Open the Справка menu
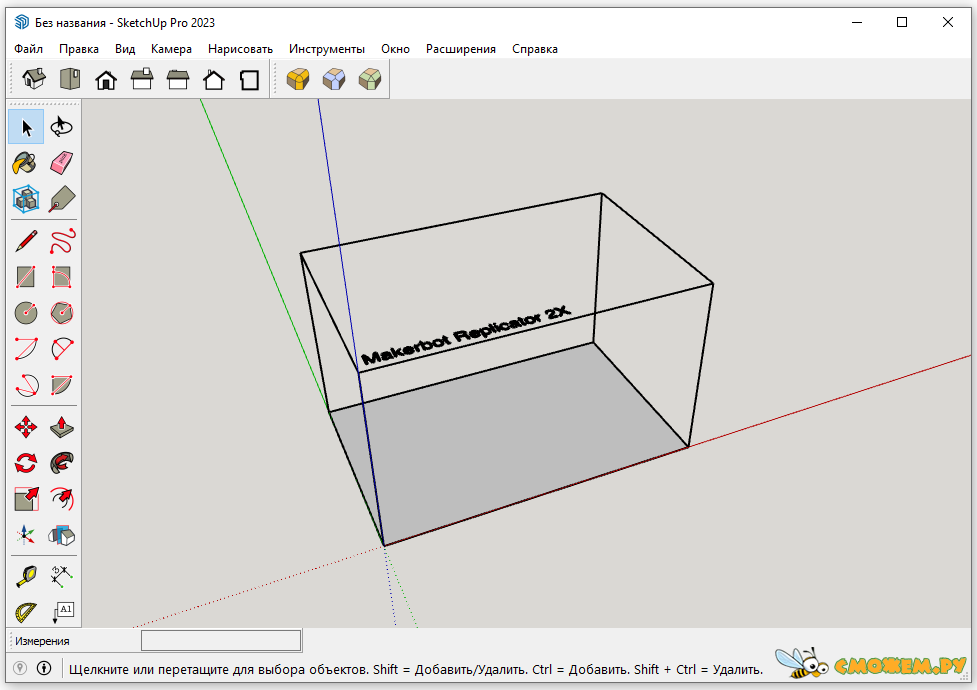Screen dimensions: 977x690 pos(535,49)
